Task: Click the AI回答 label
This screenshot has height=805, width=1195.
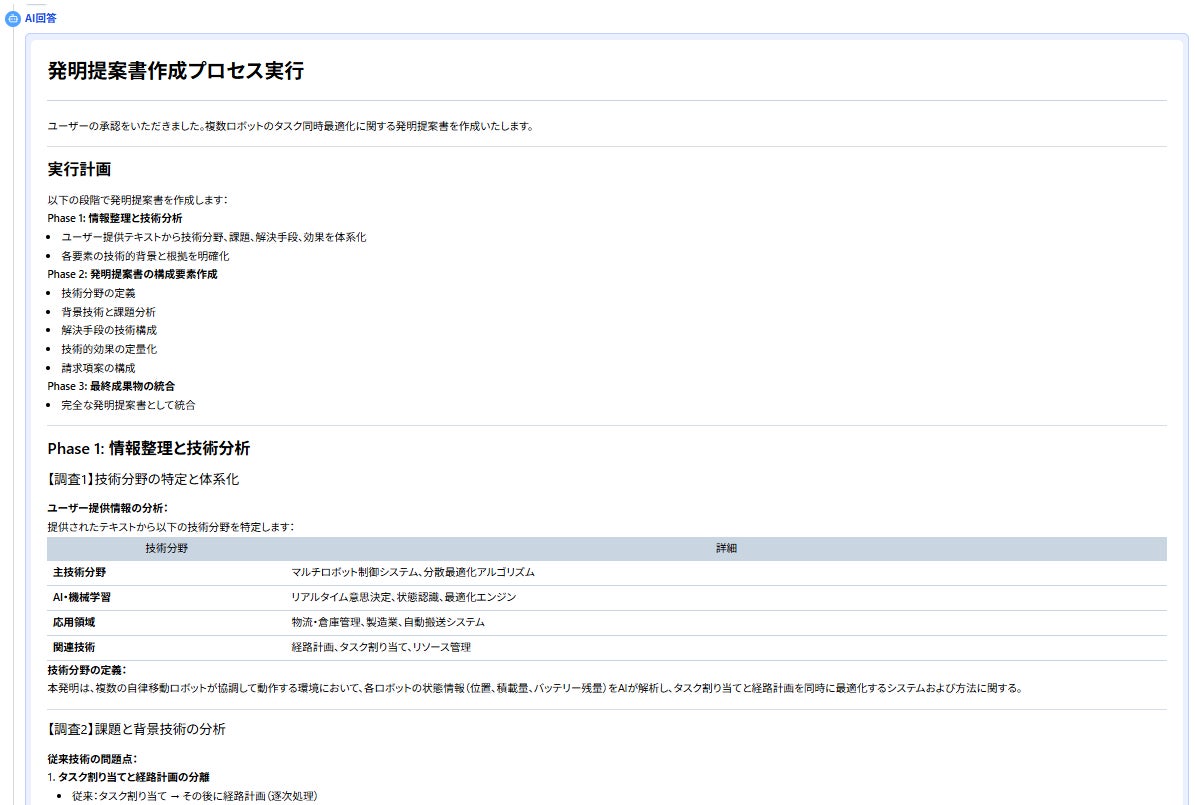Action: (40, 18)
